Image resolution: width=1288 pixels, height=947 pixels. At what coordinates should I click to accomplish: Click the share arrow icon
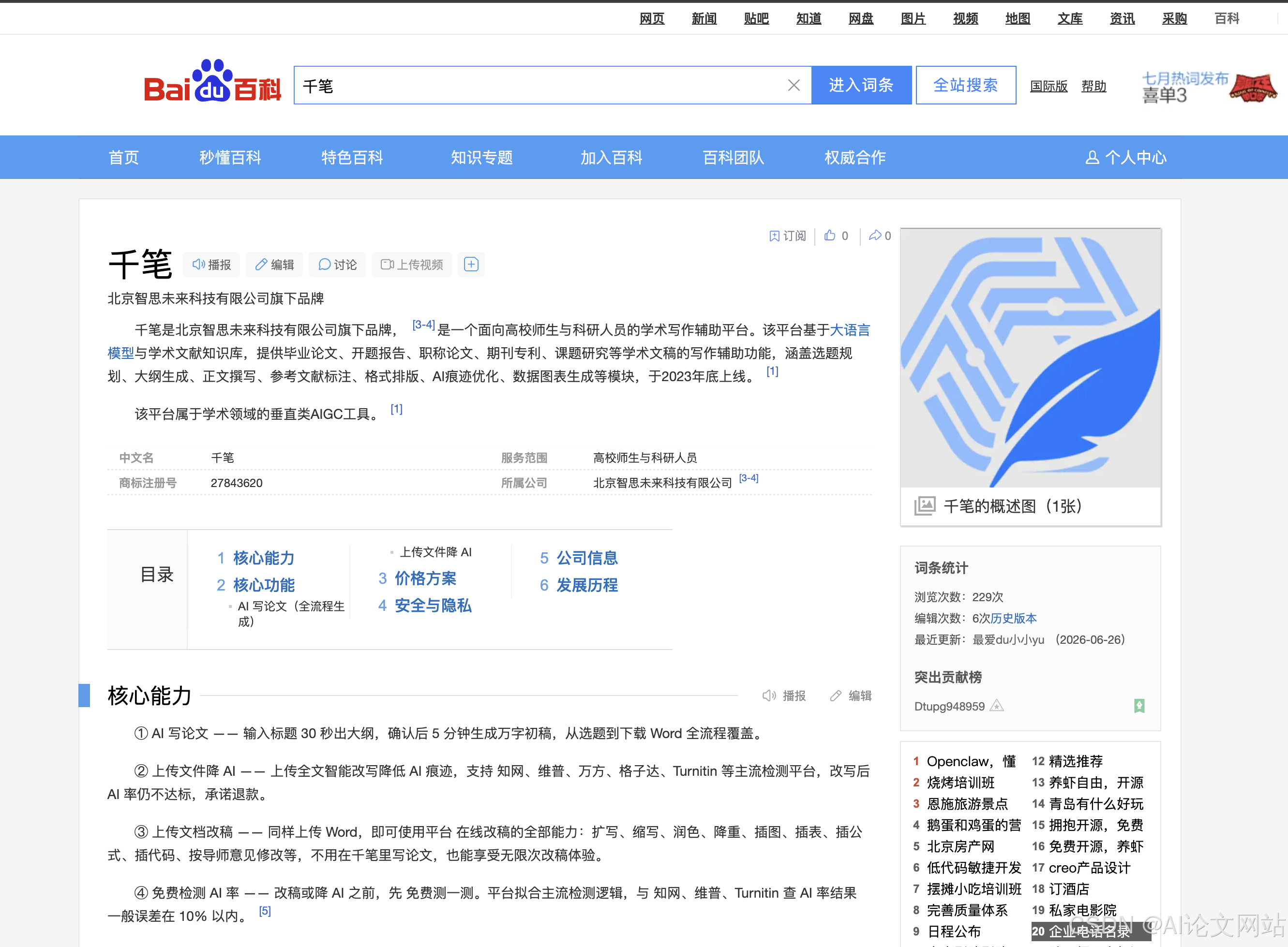click(x=874, y=236)
